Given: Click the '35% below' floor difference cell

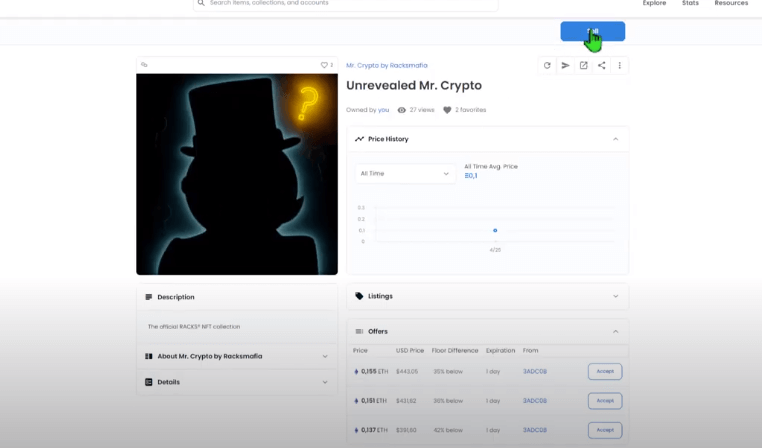Looking at the screenshot, I should click(x=448, y=371).
